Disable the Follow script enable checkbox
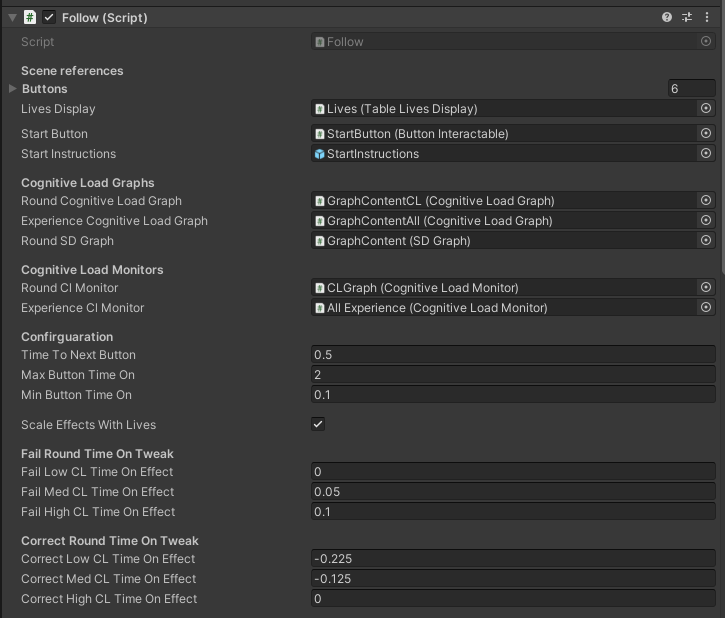This screenshot has height=618, width=725. point(49,17)
